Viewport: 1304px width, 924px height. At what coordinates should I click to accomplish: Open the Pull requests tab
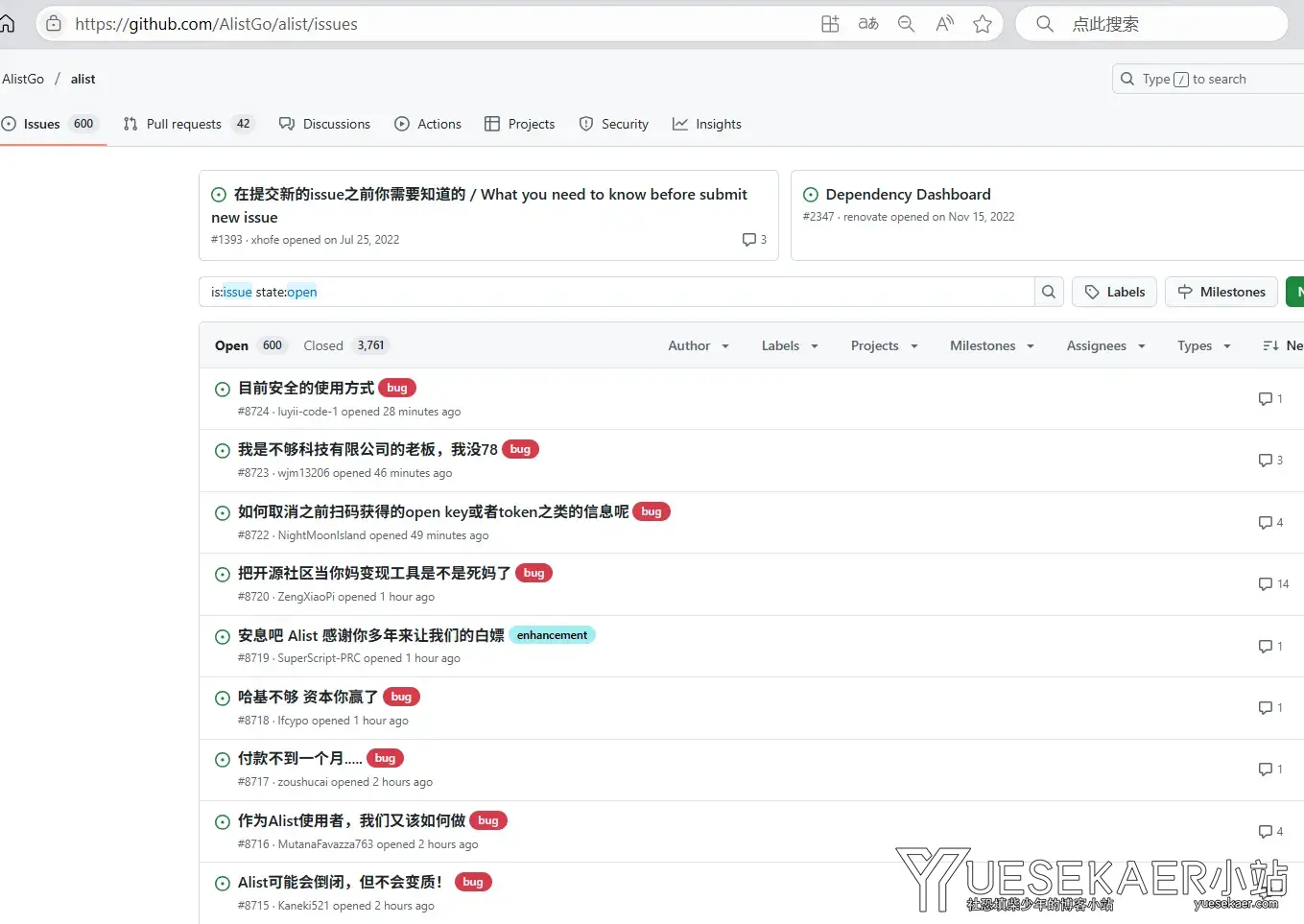188,124
